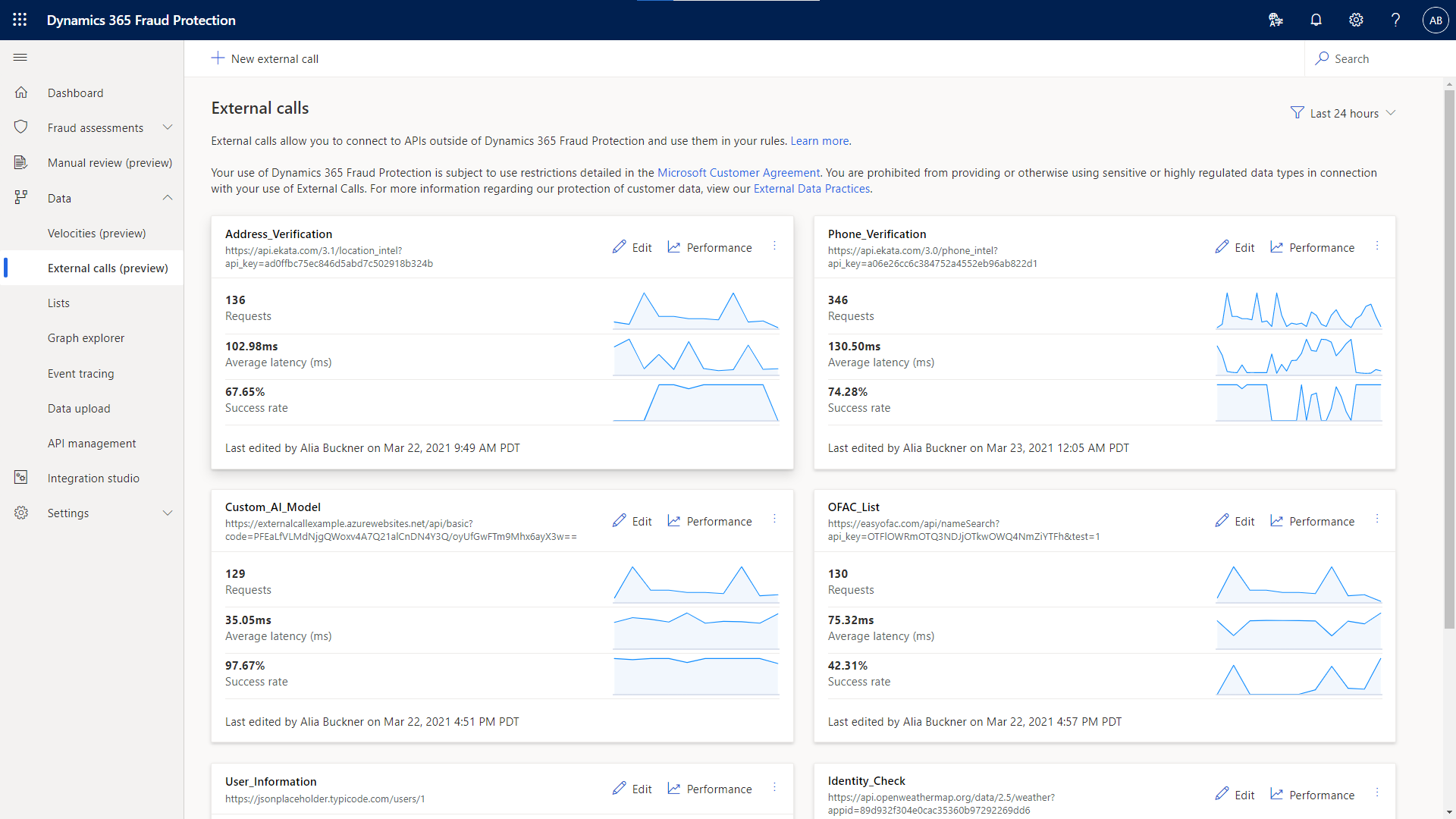
Task: Click the Search magnifier field
Action: [1351, 58]
